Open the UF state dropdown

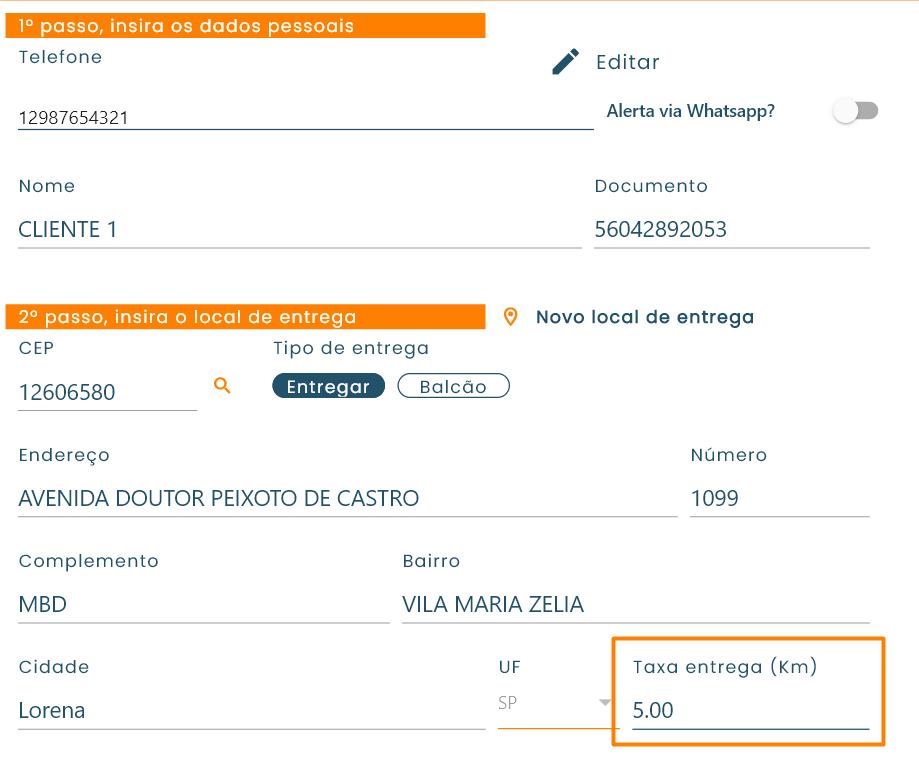click(556, 703)
